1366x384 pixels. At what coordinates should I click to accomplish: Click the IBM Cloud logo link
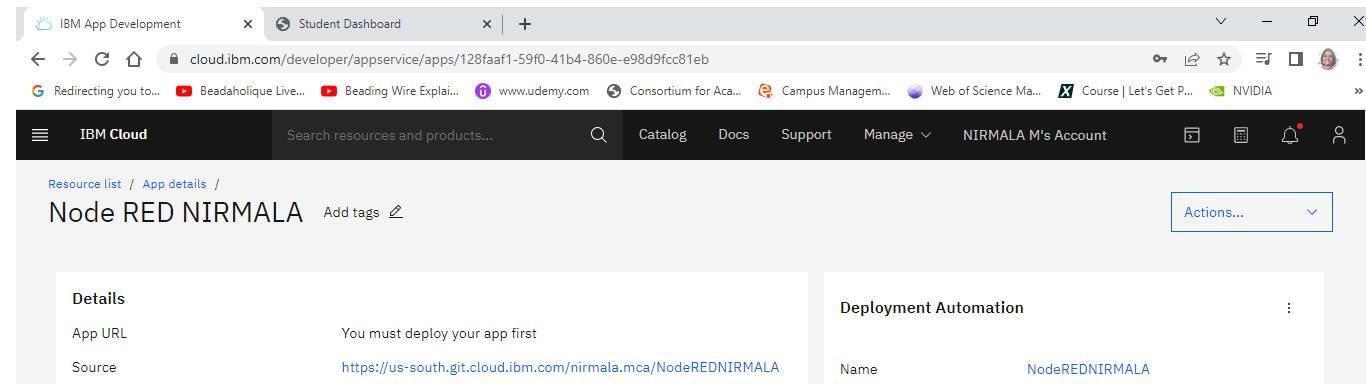(113, 135)
